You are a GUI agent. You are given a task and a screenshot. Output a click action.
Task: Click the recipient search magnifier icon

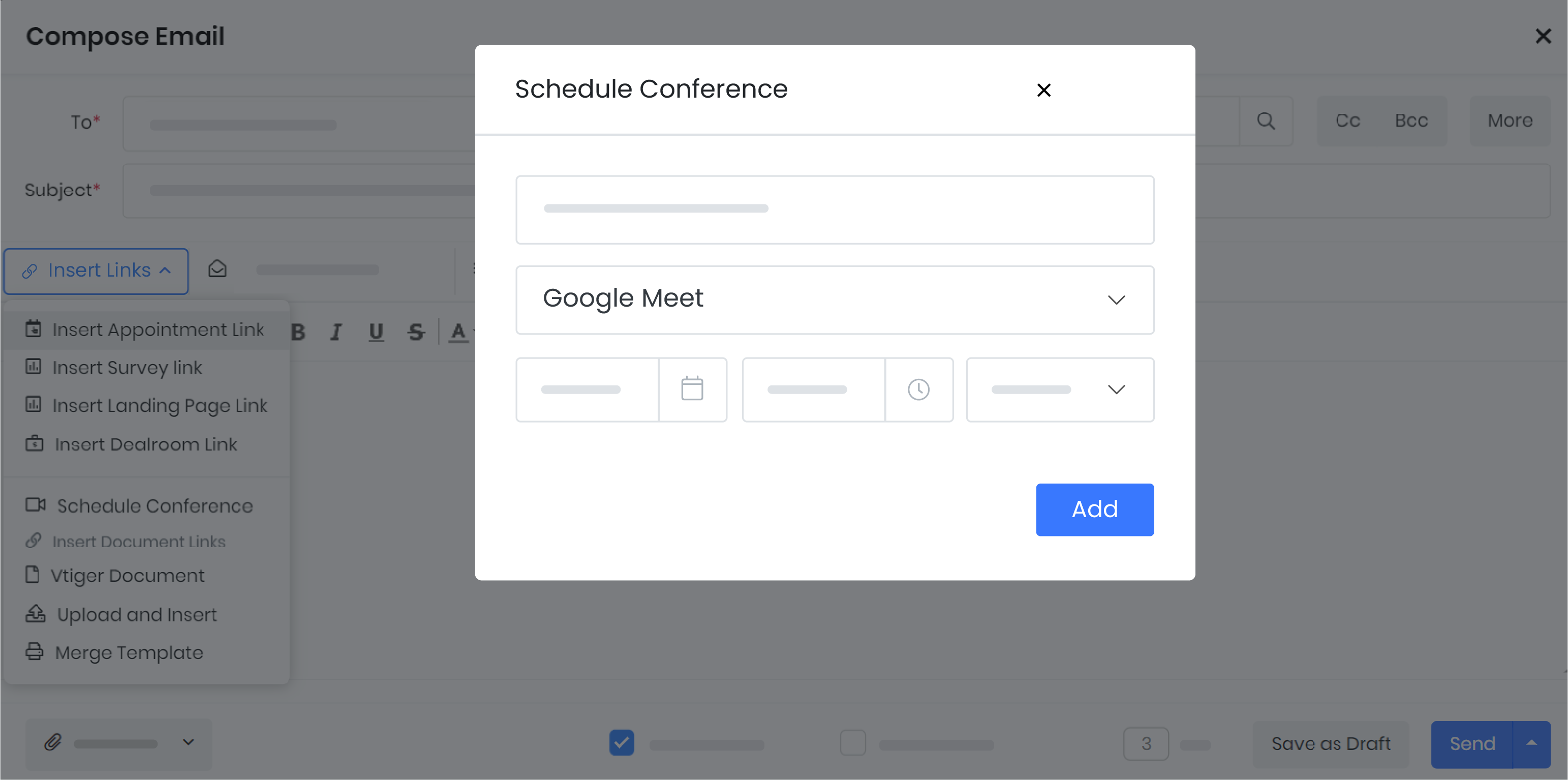click(1266, 121)
